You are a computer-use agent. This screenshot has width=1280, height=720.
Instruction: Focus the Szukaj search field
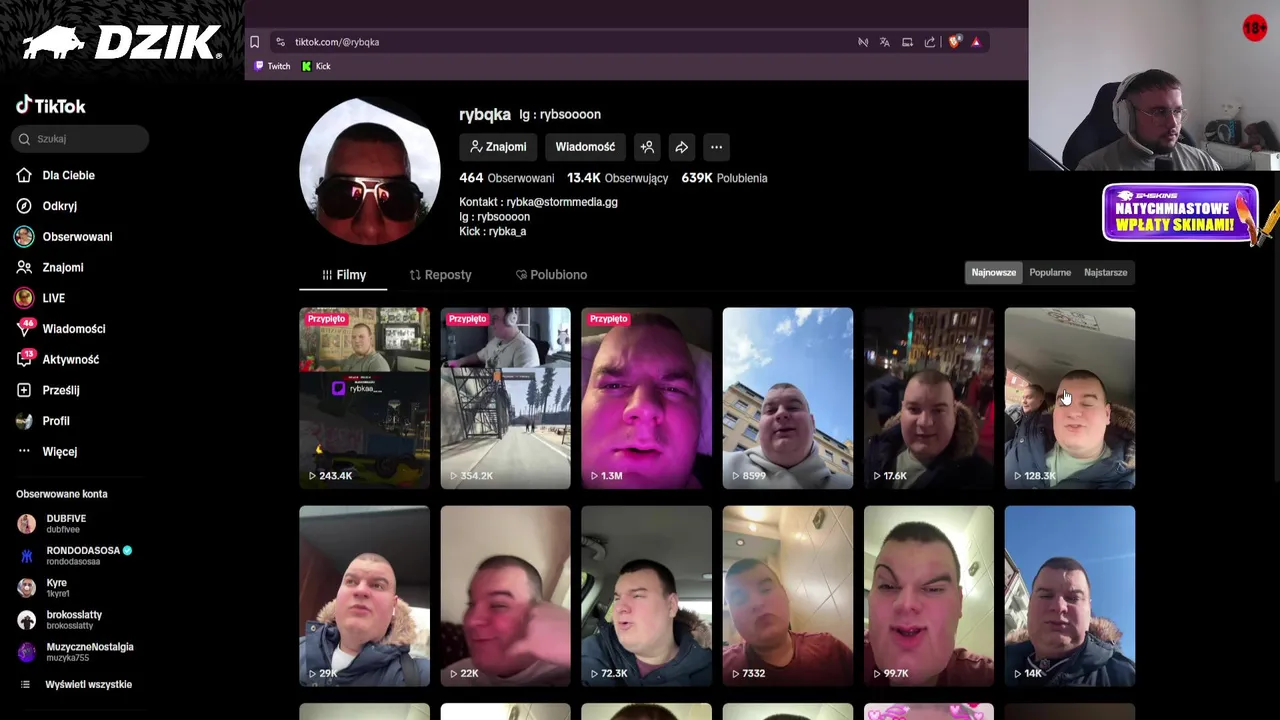coord(81,139)
